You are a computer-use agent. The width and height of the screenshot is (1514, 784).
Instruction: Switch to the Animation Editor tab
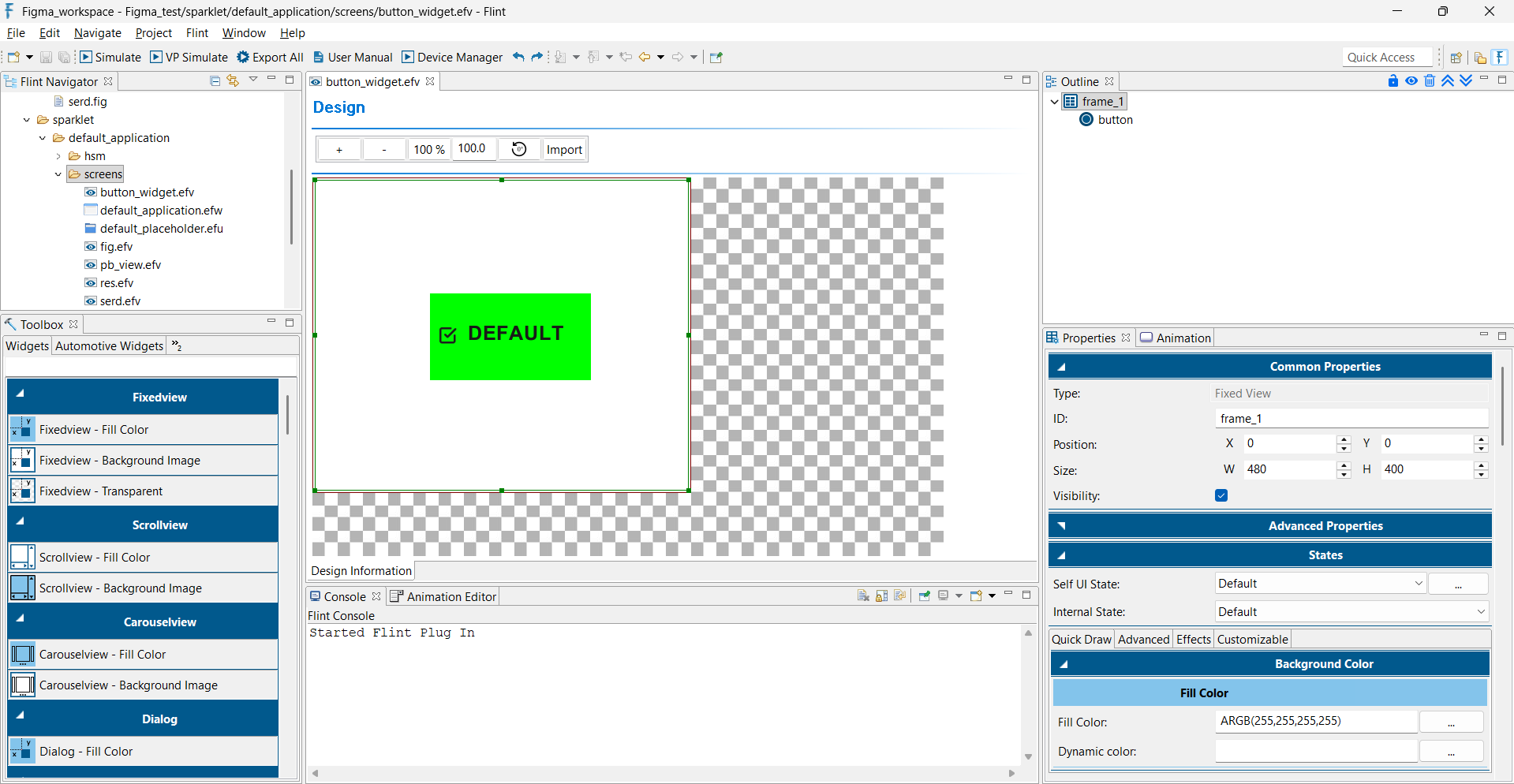tap(443, 596)
